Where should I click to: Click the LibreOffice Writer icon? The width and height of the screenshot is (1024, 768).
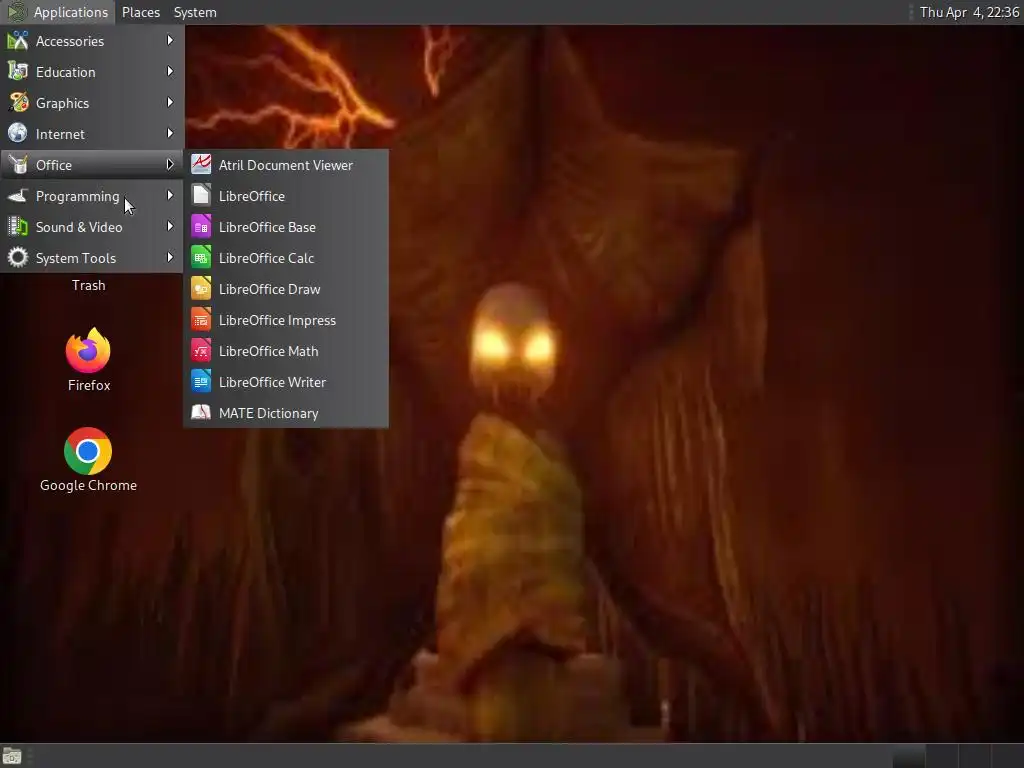point(200,381)
